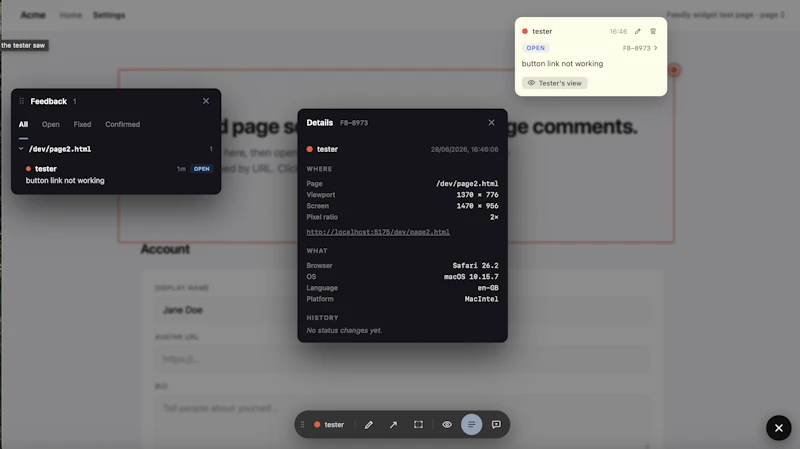Image resolution: width=800 pixels, height=449 pixels.
Task: Collapse the /dev/page2.html group
Action: pos(21,149)
